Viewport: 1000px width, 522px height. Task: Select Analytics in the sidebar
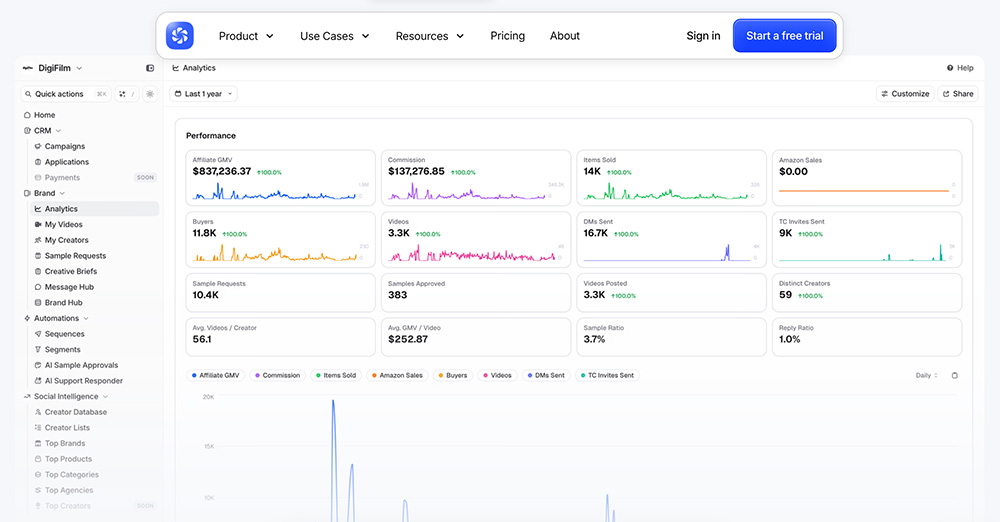[x=94, y=209]
